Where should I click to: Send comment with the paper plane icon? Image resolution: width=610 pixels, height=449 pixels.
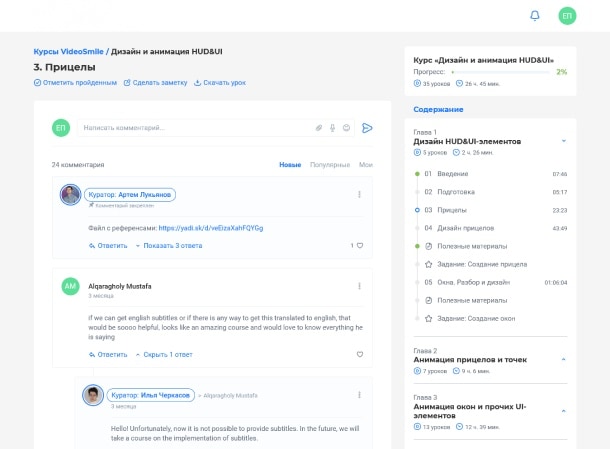(x=368, y=128)
